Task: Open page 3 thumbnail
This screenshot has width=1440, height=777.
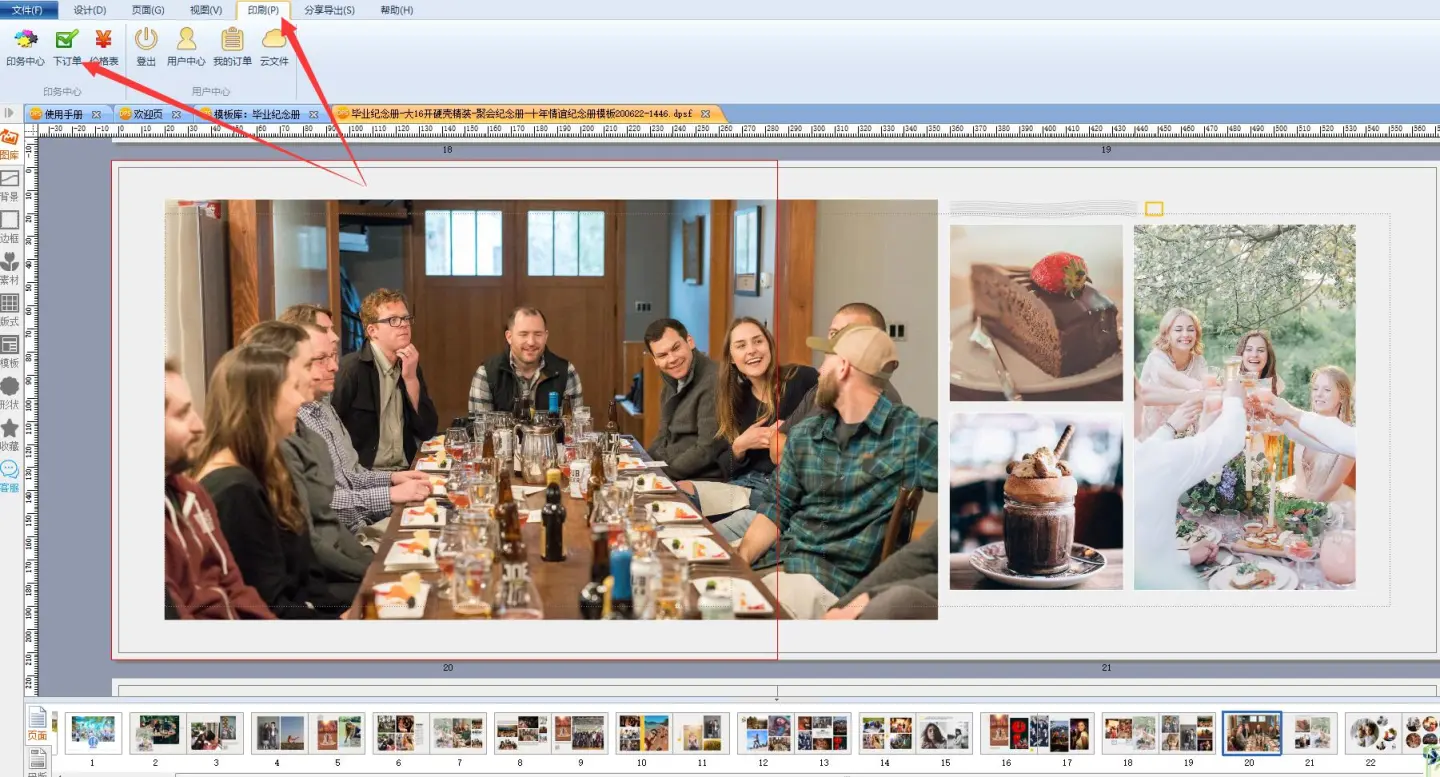Action: pos(215,733)
